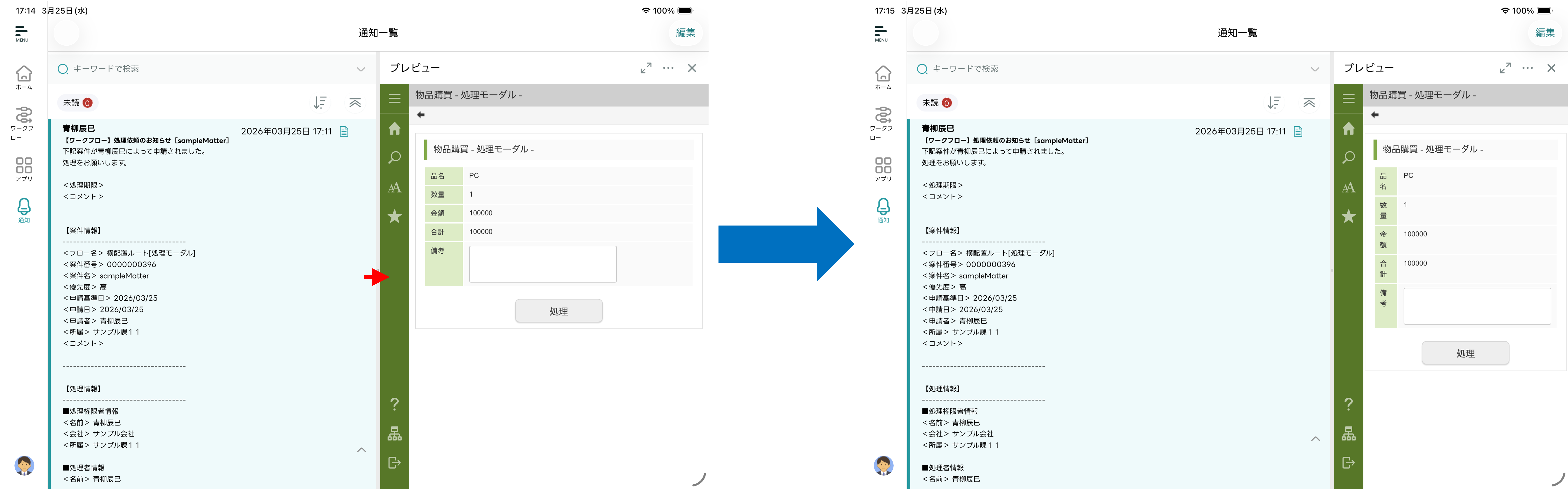Screen dimensions: 1568x489
Task: Tap 編集 button in the 17:14 screenshot
Action: (x=685, y=33)
